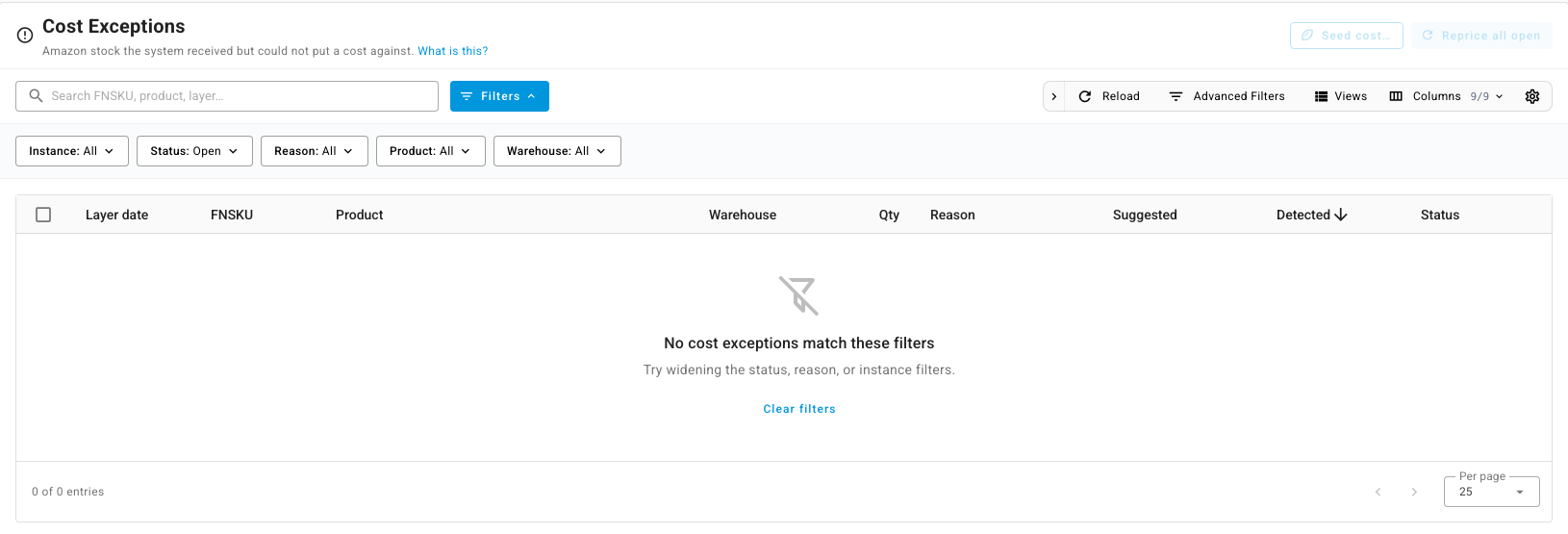Reload the cost exceptions table
Image resolution: width=1568 pixels, height=534 pixels.
pyautogui.click(x=1109, y=96)
